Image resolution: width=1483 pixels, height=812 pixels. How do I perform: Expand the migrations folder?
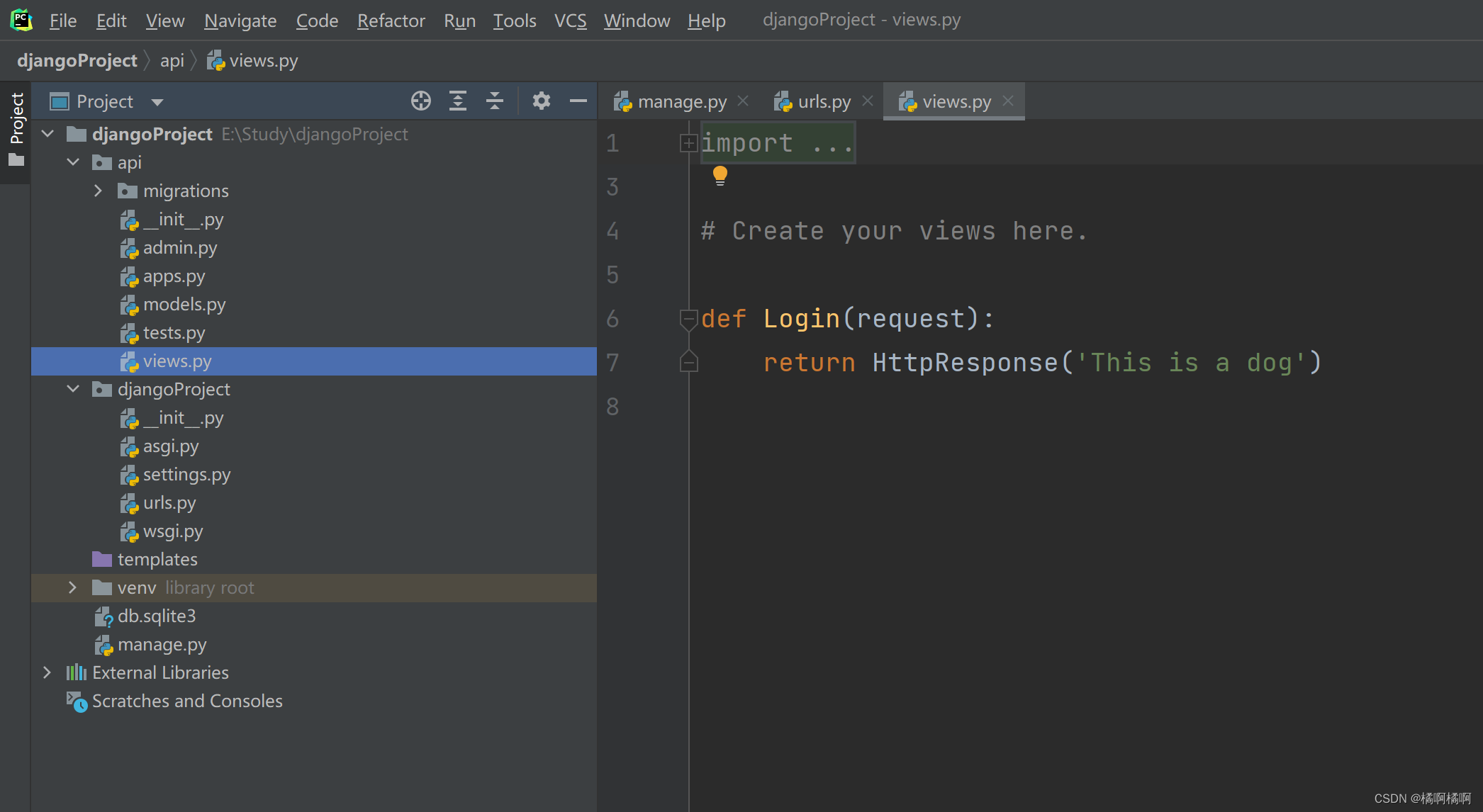(99, 191)
